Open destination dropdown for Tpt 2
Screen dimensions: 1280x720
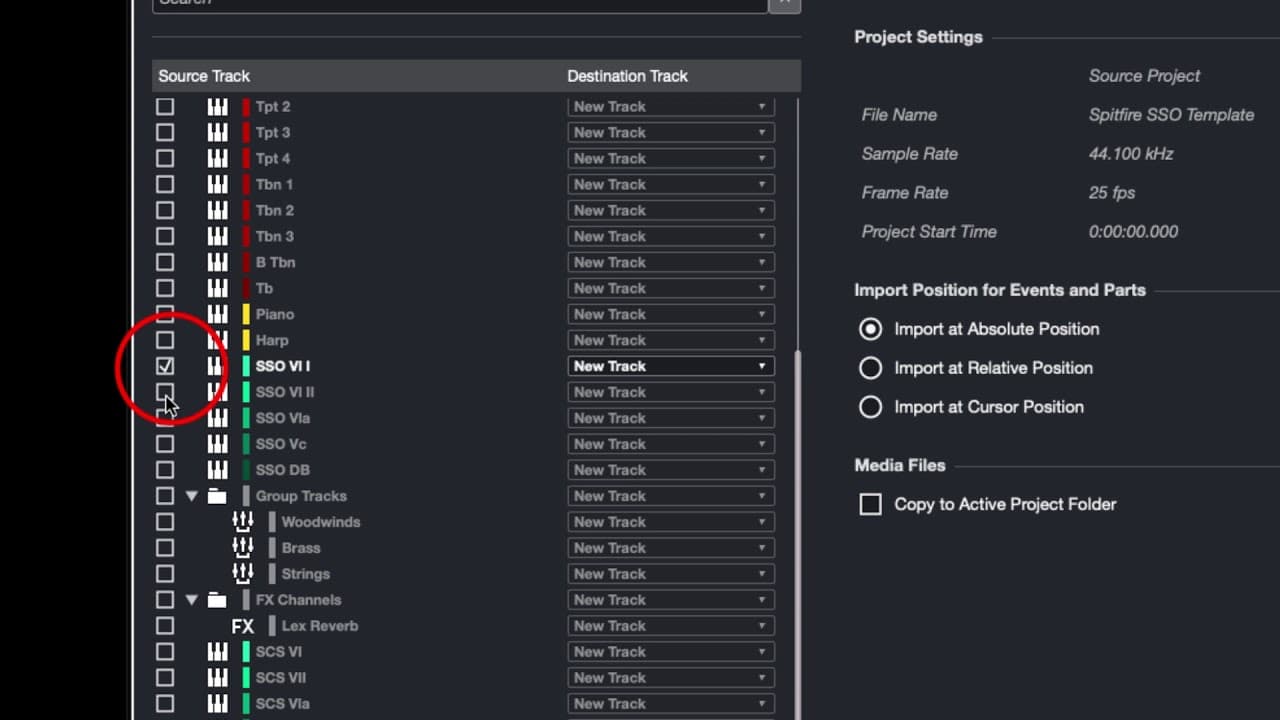pyautogui.click(x=671, y=106)
